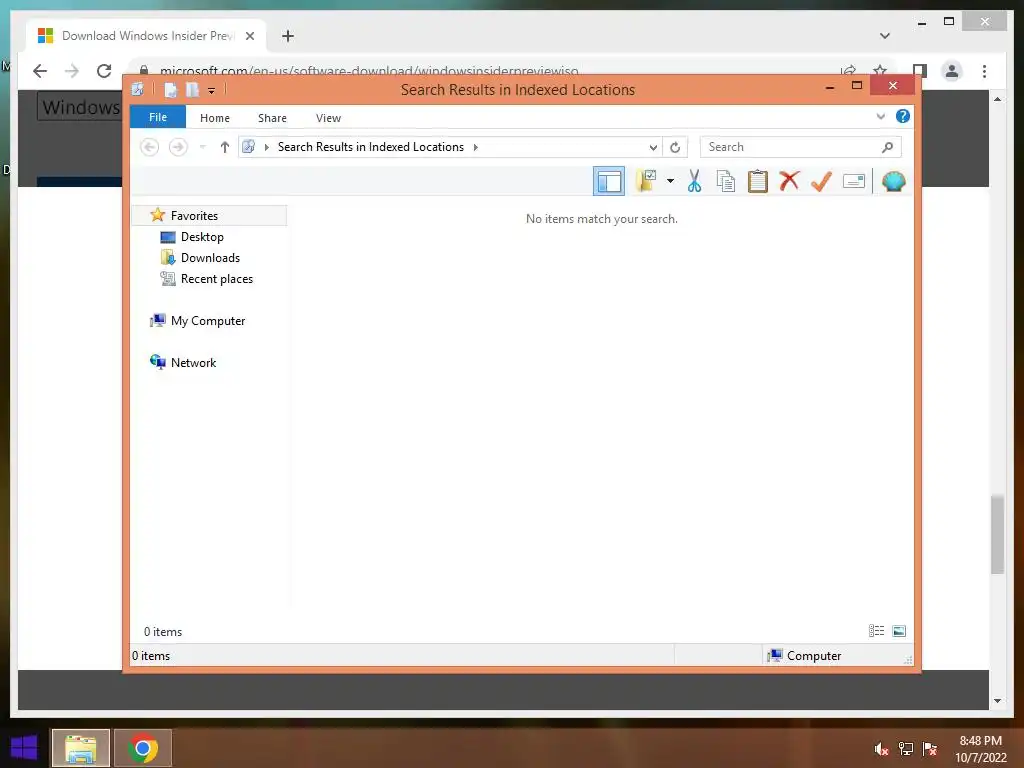Click the Explorer Search input box

801,147
